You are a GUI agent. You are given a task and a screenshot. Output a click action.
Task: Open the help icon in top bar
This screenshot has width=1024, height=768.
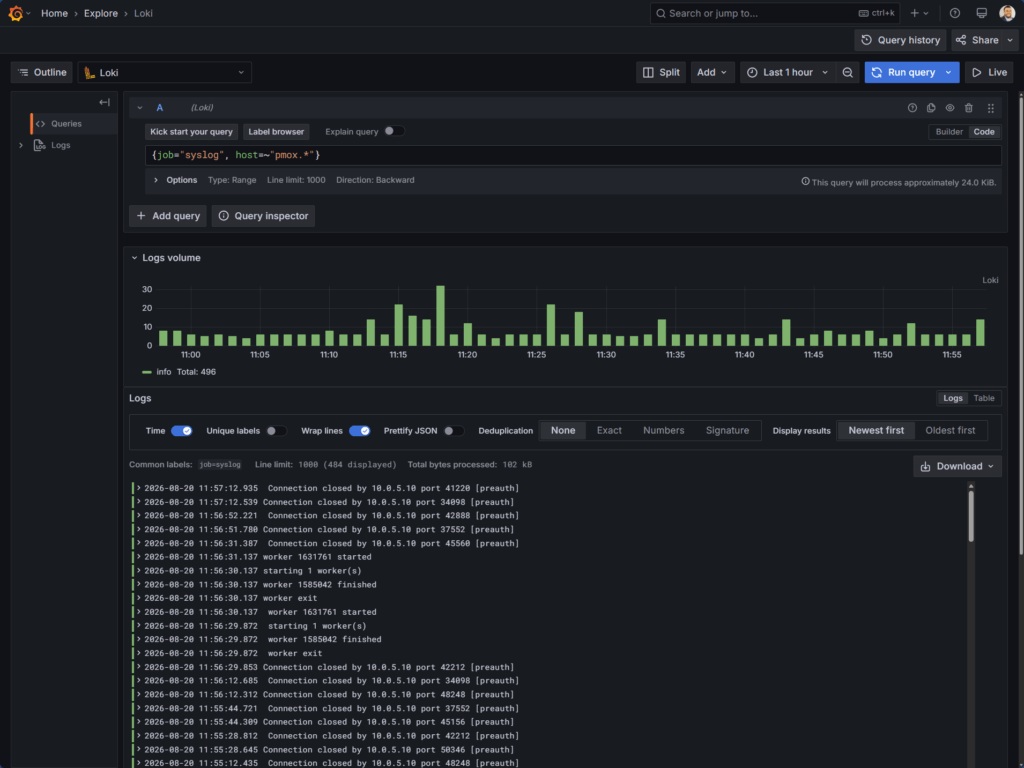(x=955, y=13)
